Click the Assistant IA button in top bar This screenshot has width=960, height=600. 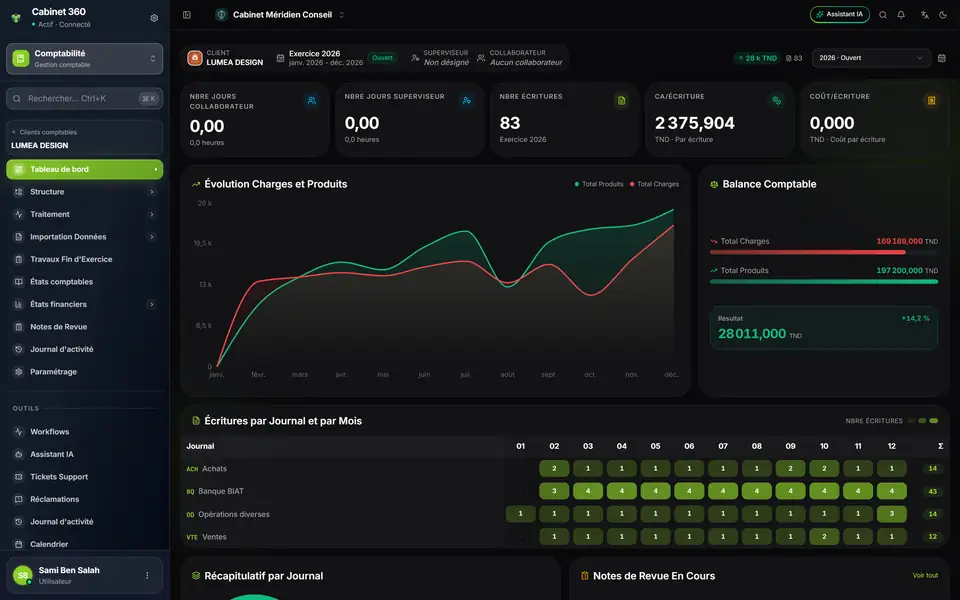coord(839,15)
